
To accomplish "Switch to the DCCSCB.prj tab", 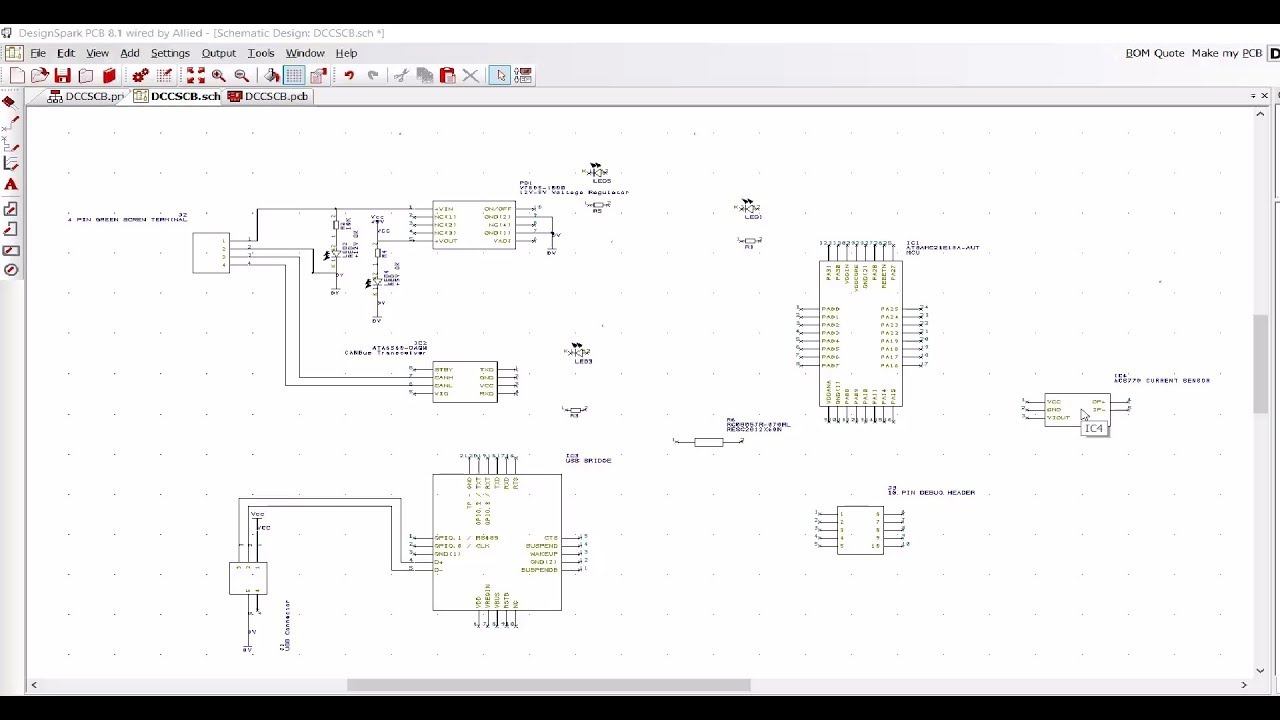I will pyautogui.click(x=87, y=97).
